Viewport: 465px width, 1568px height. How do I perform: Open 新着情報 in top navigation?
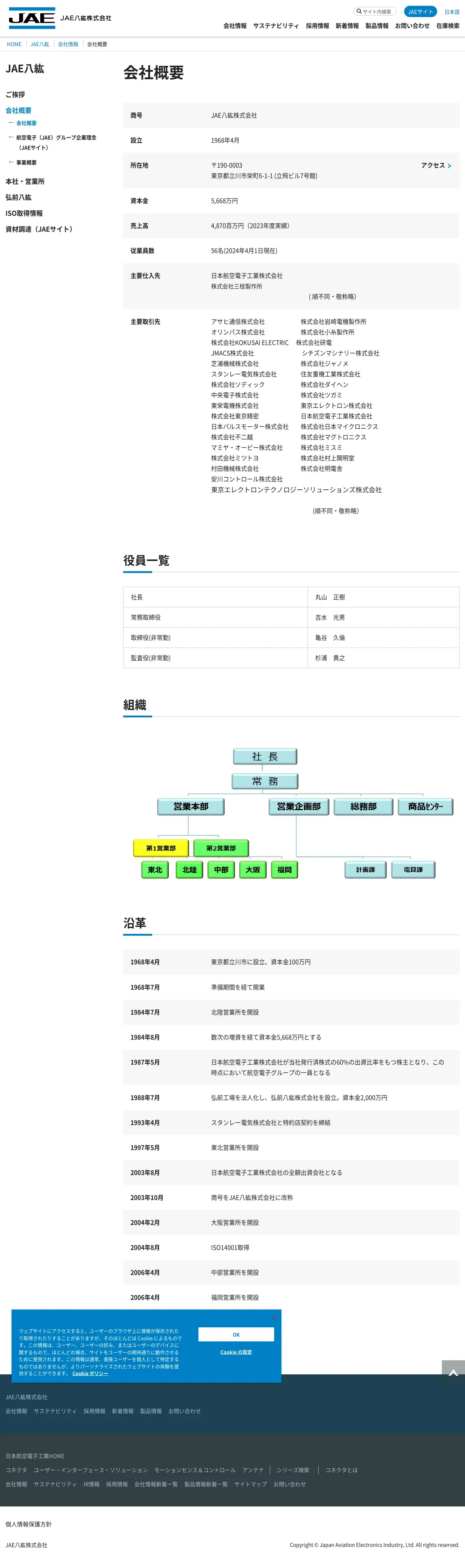pos(347,26)
